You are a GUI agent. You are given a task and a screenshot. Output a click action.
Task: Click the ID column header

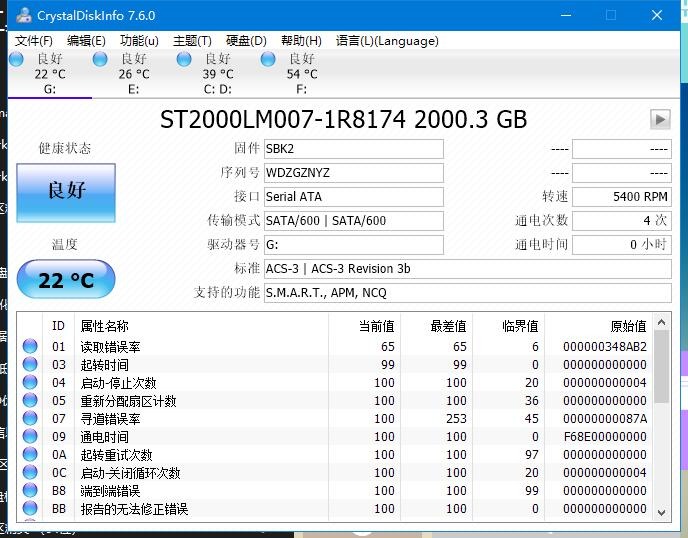pyautogui.click(x=59, y=326)
